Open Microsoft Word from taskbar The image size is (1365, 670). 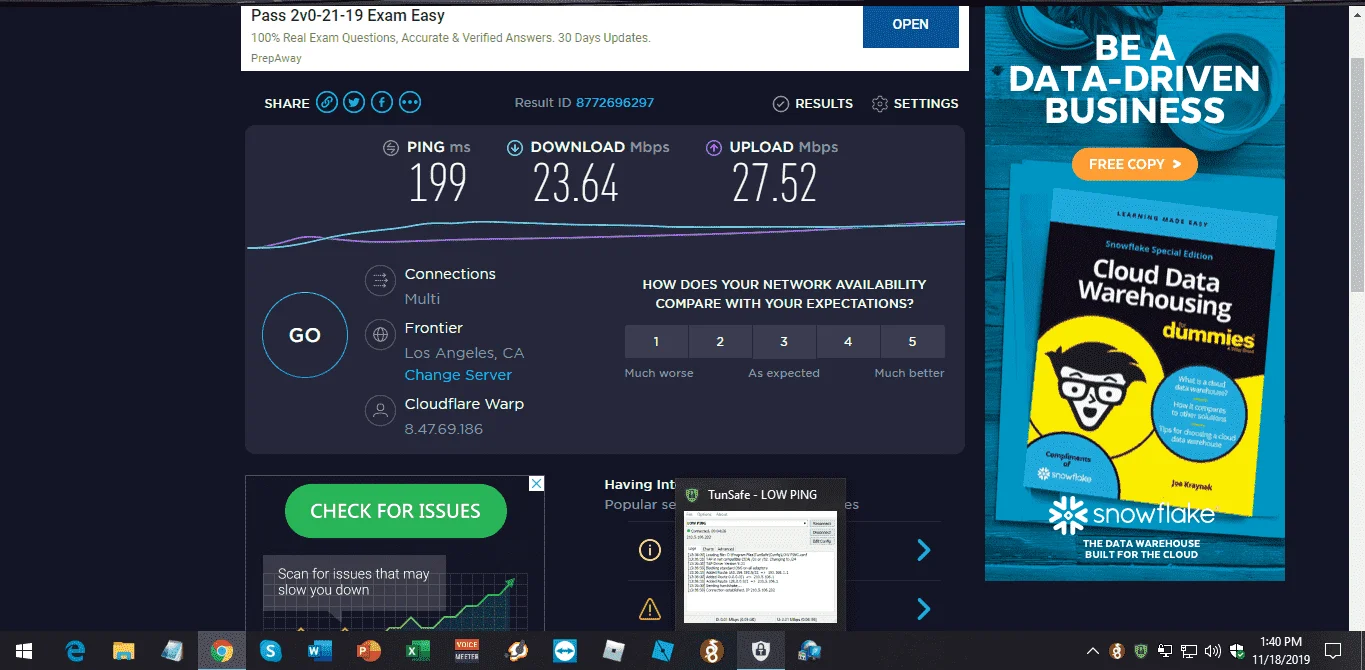(319, 651)
